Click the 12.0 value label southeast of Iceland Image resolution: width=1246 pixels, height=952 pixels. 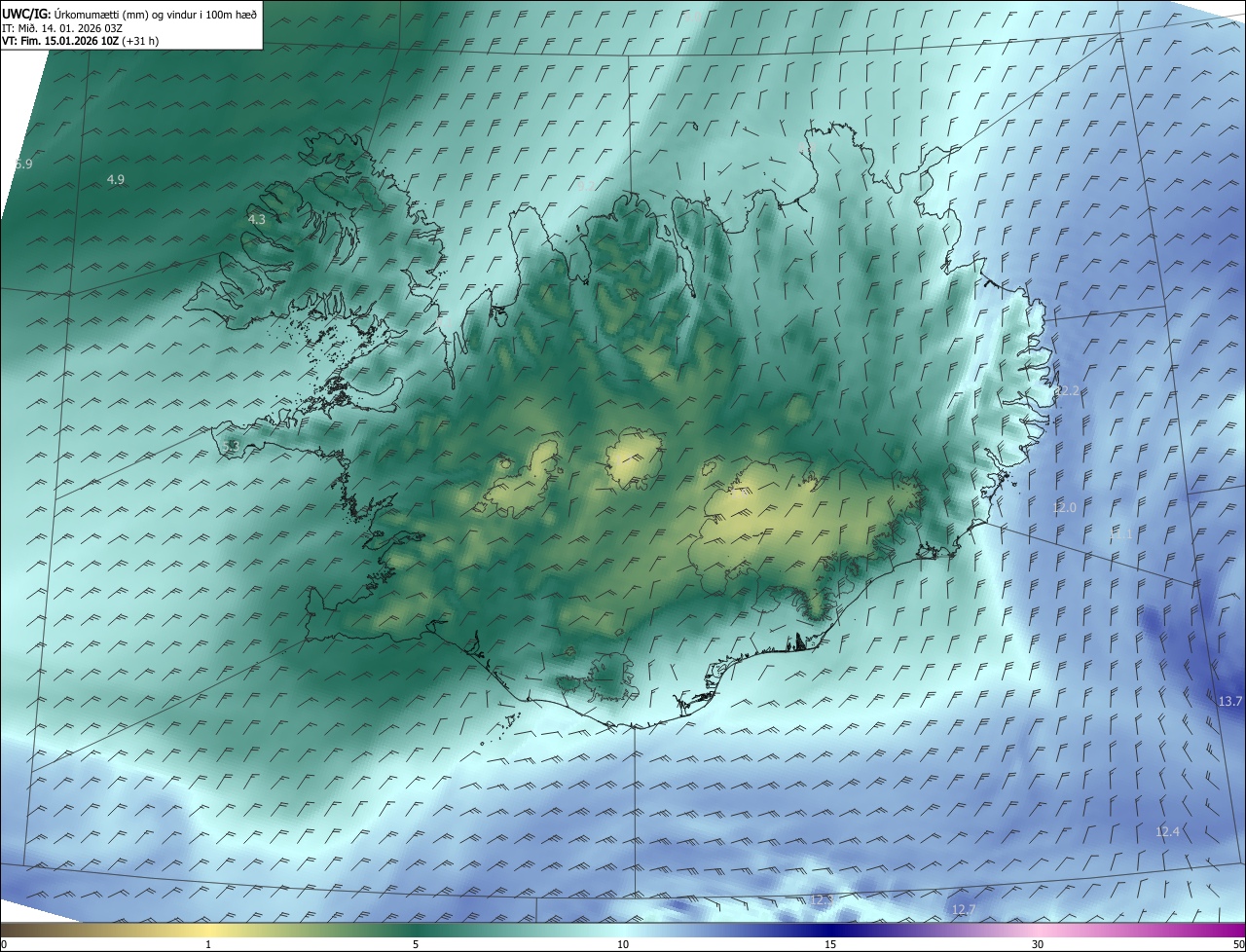(1065, 508)
